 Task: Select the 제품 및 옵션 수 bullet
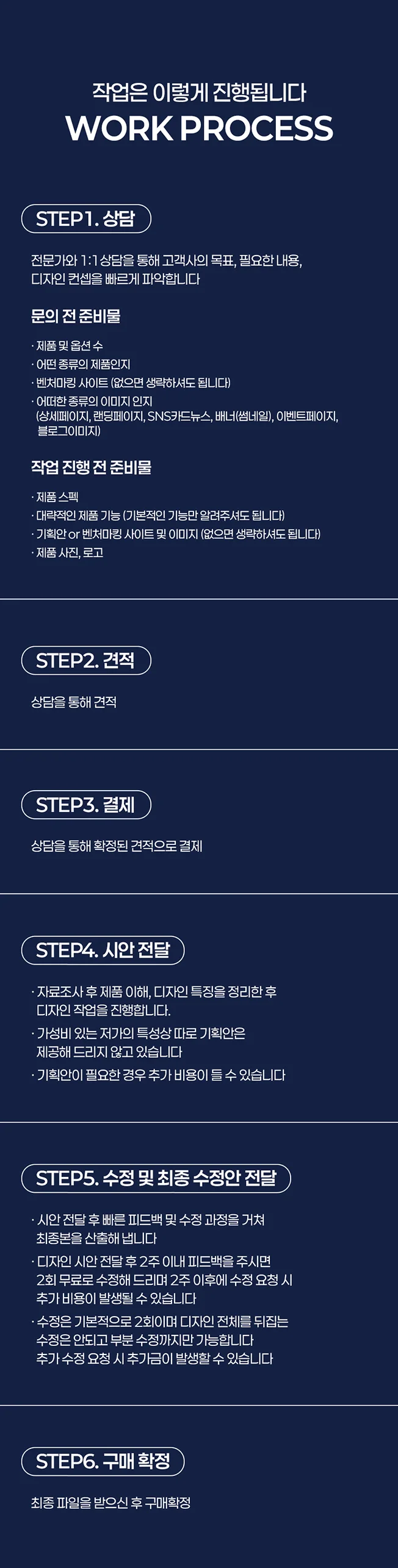click(69, 346)
